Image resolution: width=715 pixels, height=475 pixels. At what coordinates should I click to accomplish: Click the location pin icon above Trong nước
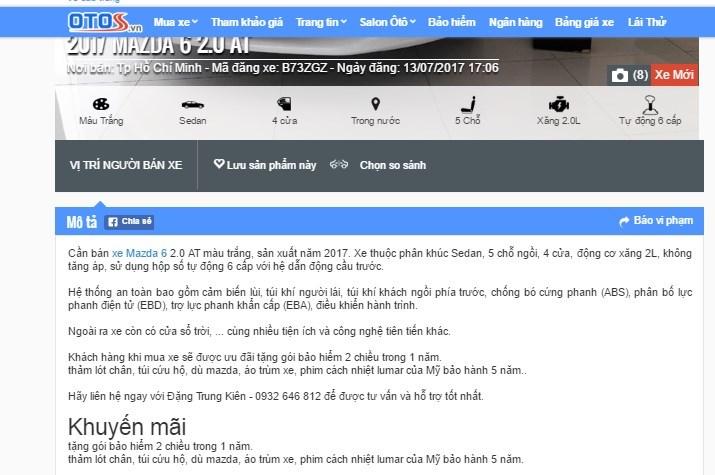point(375,104)
